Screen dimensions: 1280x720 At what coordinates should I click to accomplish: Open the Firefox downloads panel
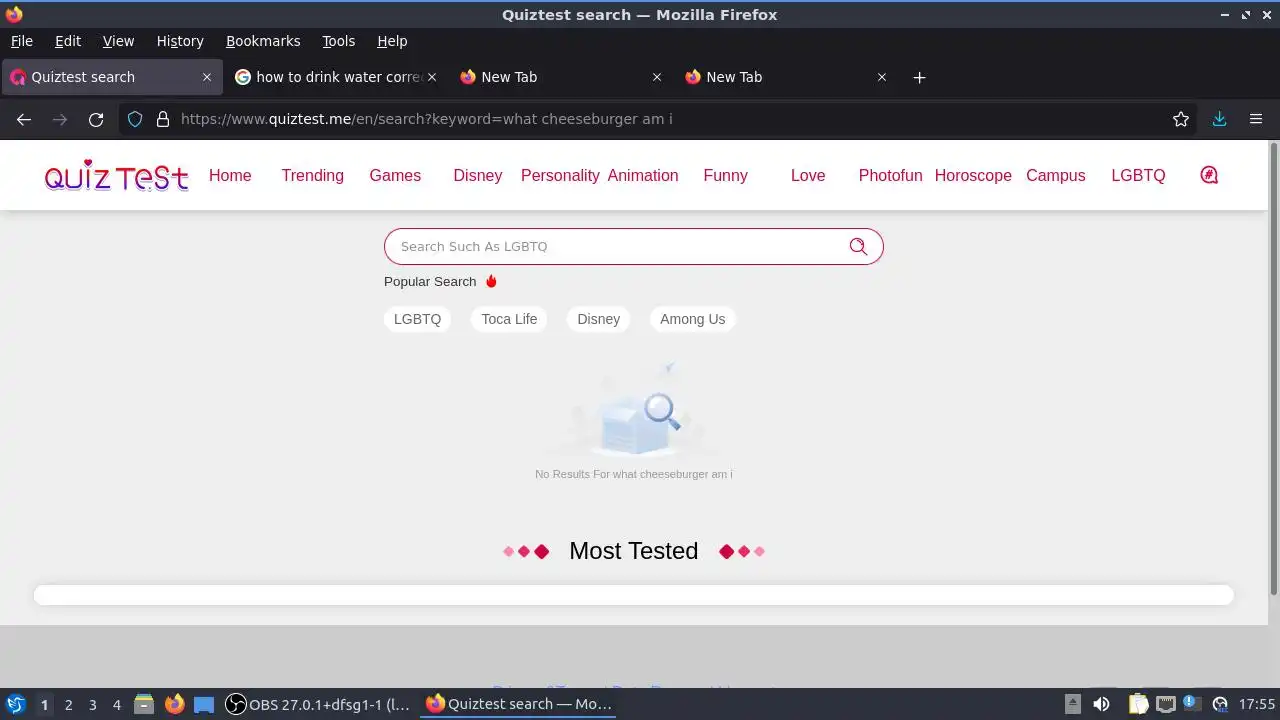(x=1219, y=119)
